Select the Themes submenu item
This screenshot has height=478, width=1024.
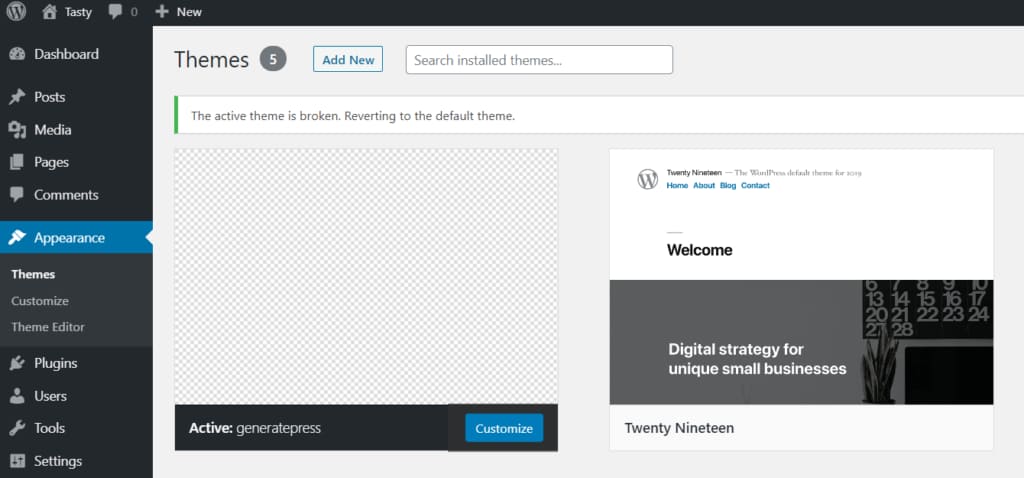point(33,274)
